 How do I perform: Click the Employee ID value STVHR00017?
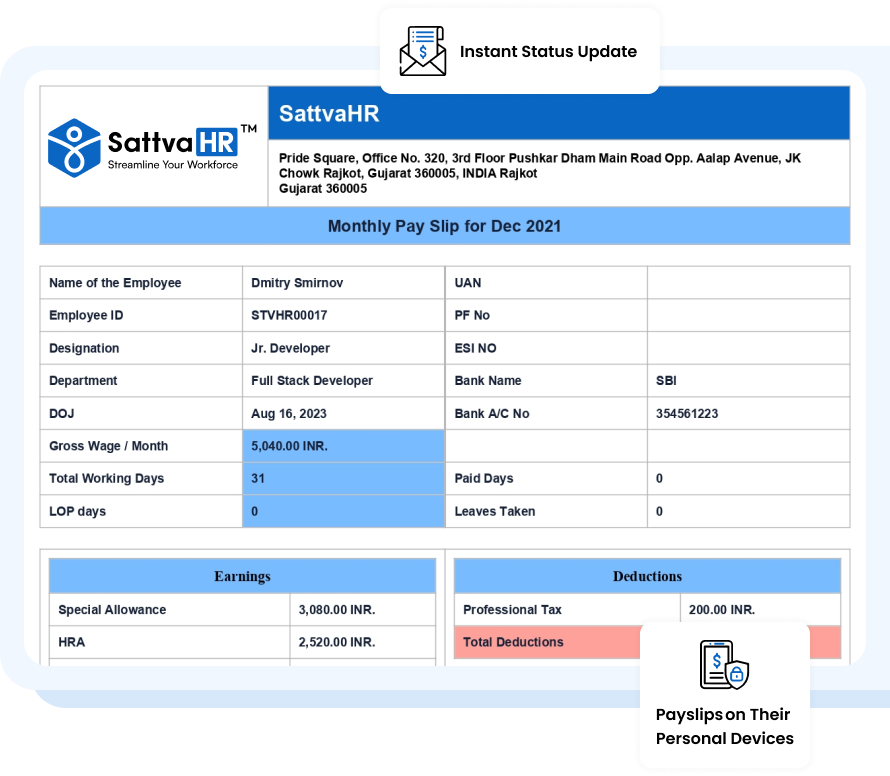[289, 315]
